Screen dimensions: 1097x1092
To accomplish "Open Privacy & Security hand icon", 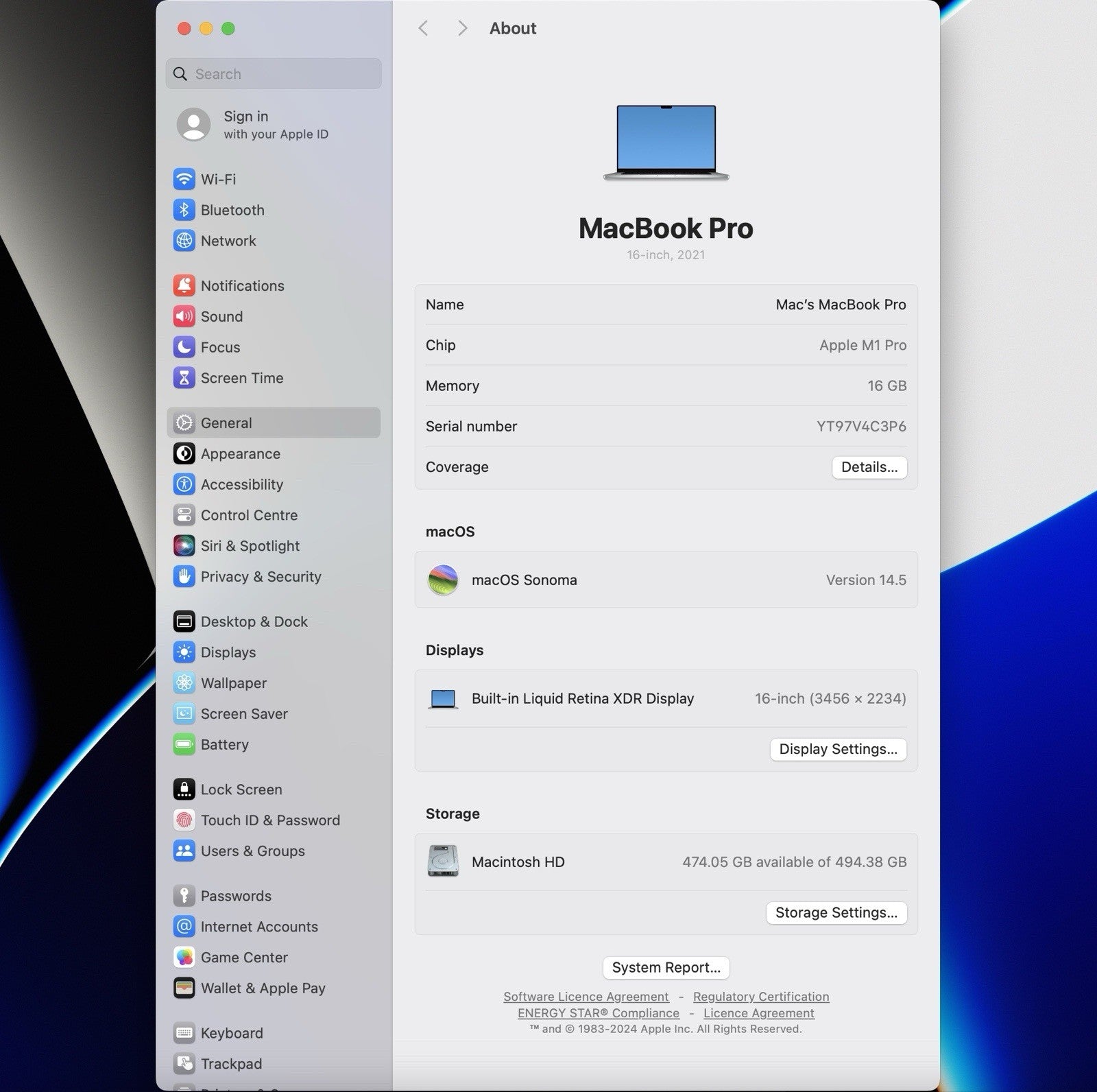I will 184,577.
